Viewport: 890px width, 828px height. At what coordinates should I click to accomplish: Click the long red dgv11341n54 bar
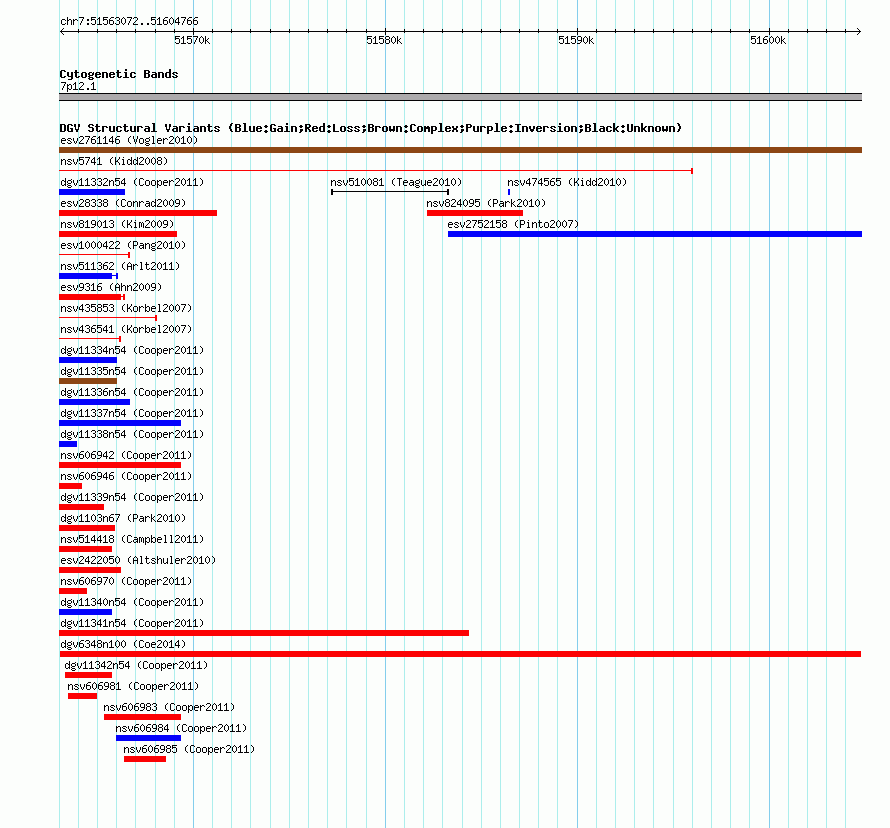[x=264, y=633]
